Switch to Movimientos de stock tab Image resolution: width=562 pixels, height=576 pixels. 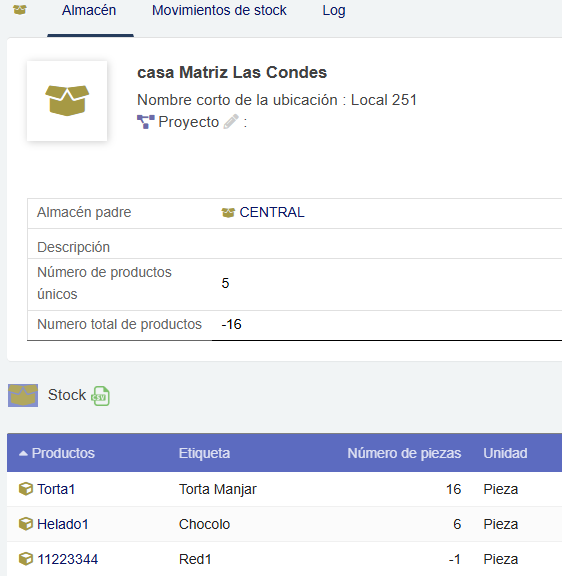tap(219, 10)
